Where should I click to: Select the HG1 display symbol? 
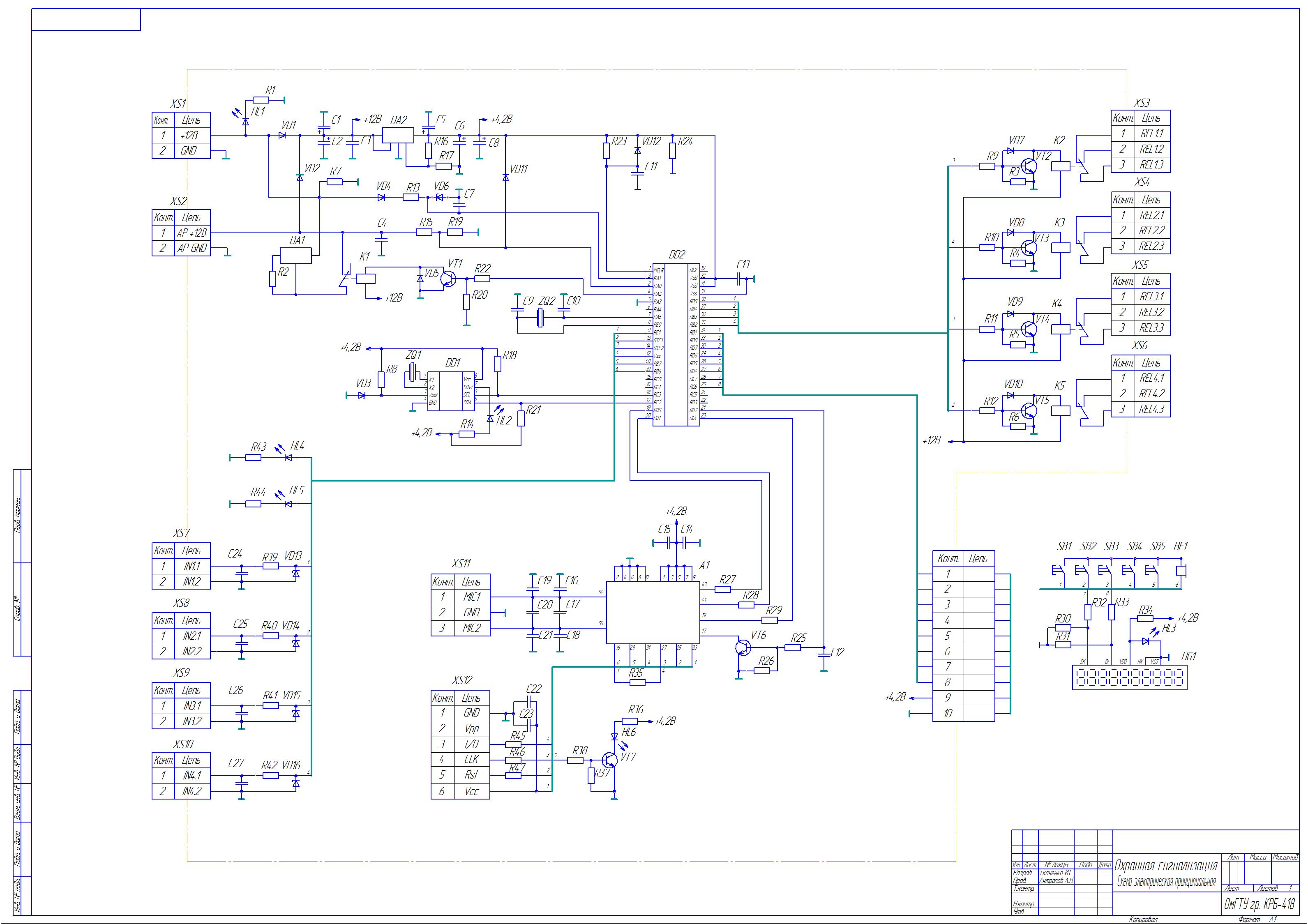1129,678
